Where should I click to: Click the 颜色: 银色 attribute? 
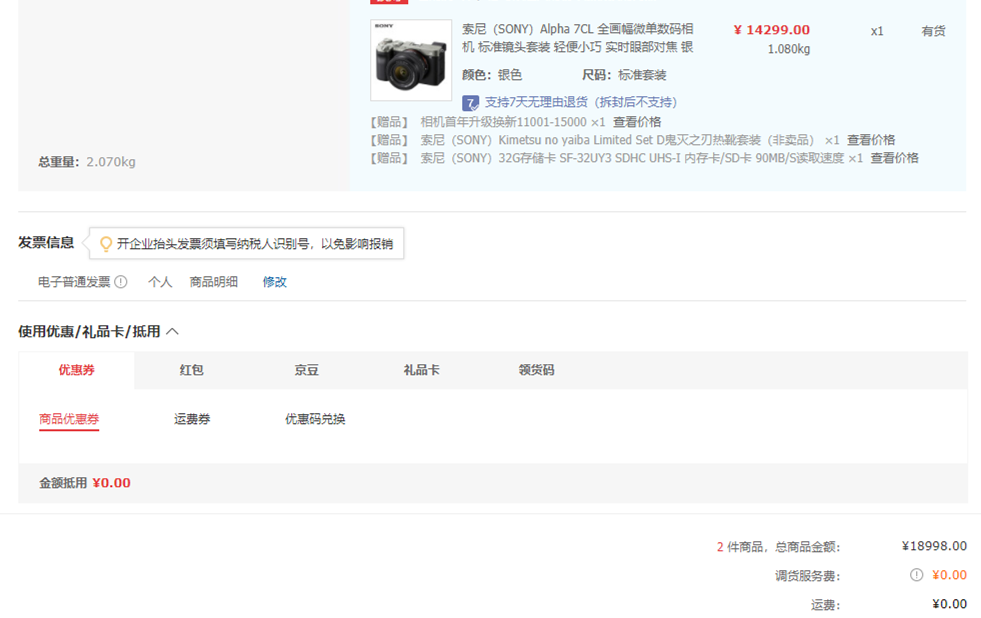pos(492,76)
